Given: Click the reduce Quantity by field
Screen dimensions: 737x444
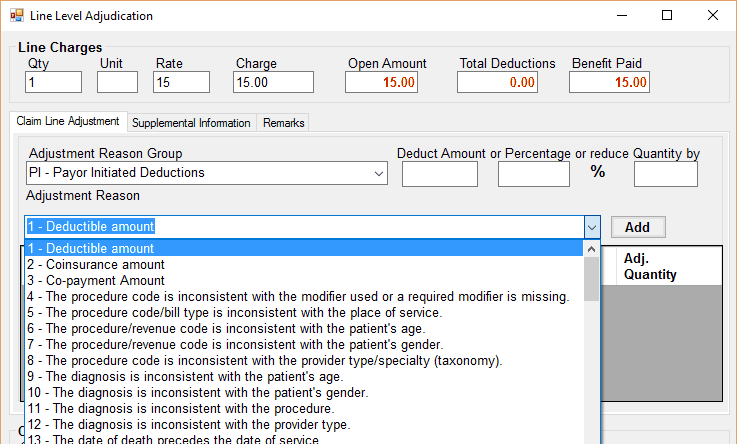Looking at the screenshot, I should [665, 174].
